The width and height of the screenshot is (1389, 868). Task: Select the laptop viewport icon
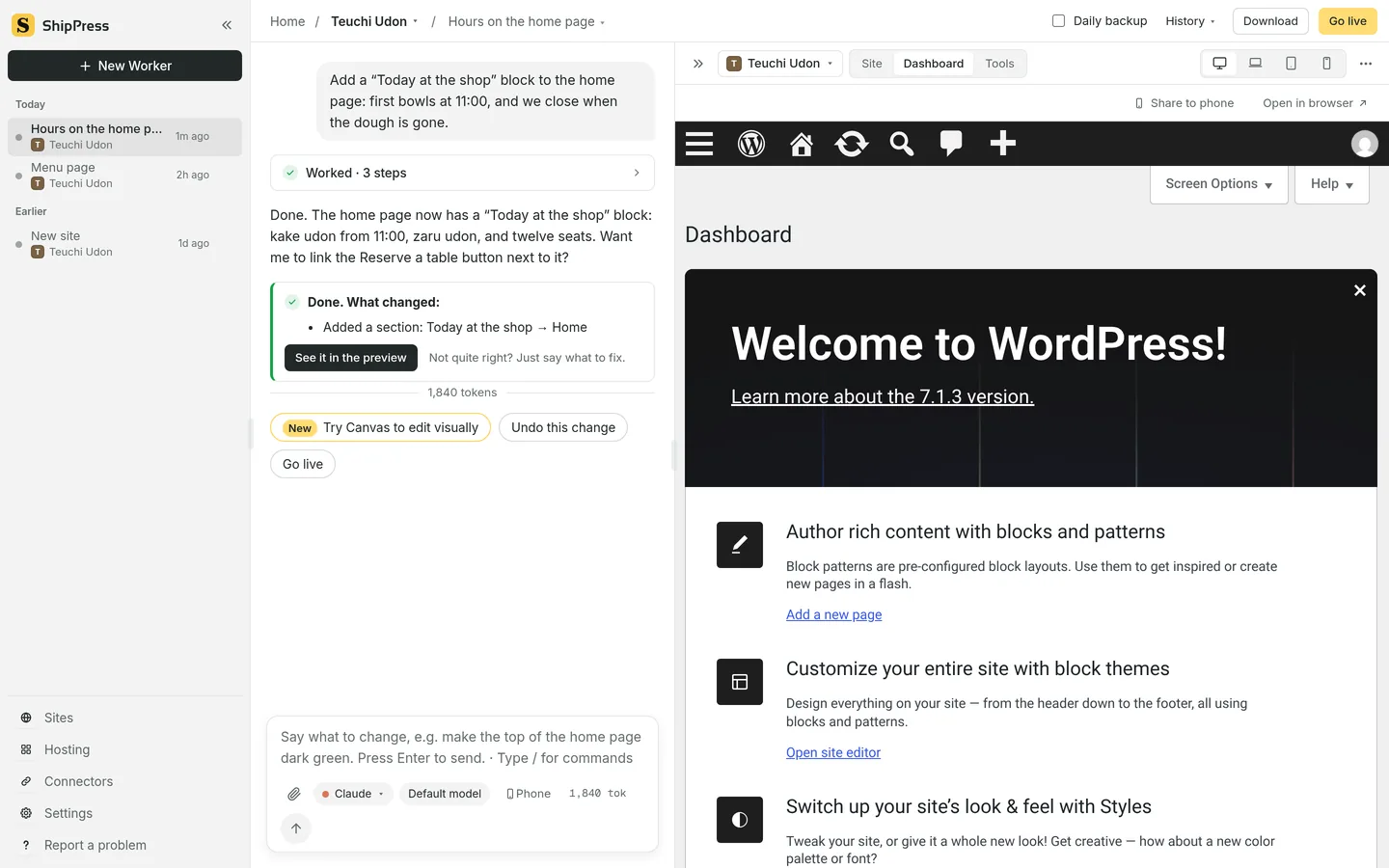[x=1255, y=64]
